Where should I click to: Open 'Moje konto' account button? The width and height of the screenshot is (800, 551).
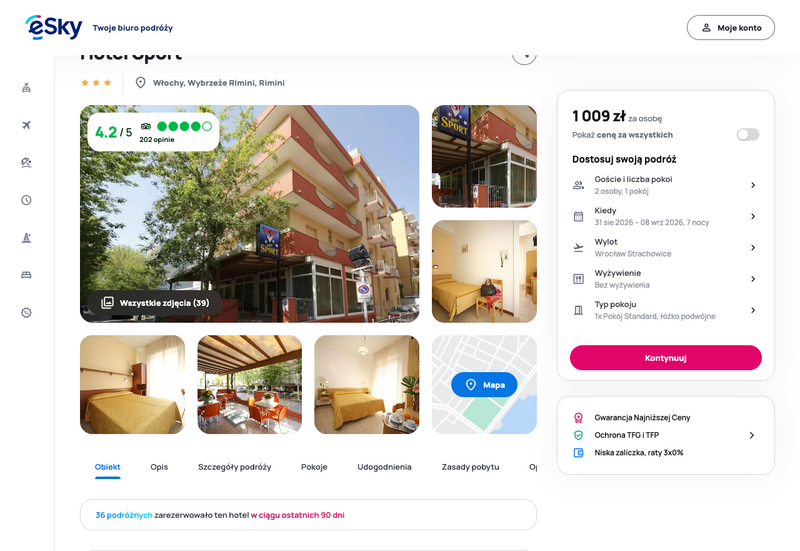coord(731,28)
